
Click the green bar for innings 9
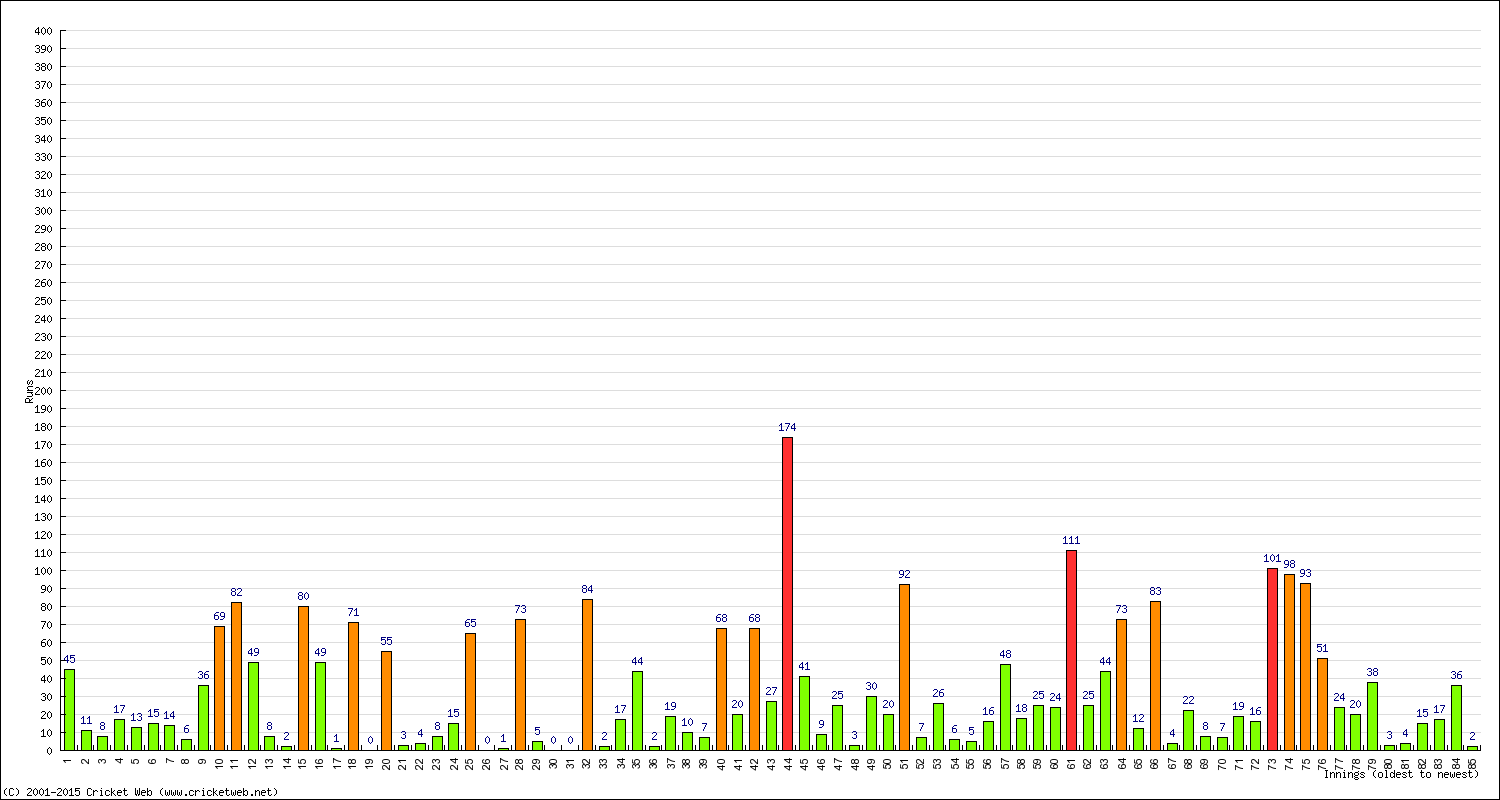pyautogui.click(x=203, y=718)
